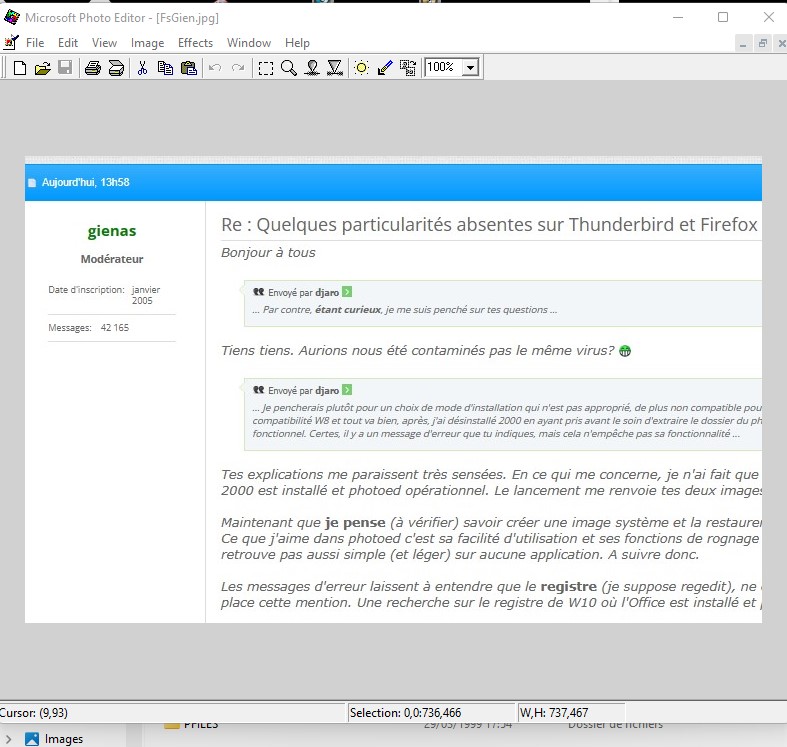Image resolution: width=787 pixels, height=747 pixels.
Task: Click the Rotate image icon
Action: pyautogui.click(x=408, y=68)
